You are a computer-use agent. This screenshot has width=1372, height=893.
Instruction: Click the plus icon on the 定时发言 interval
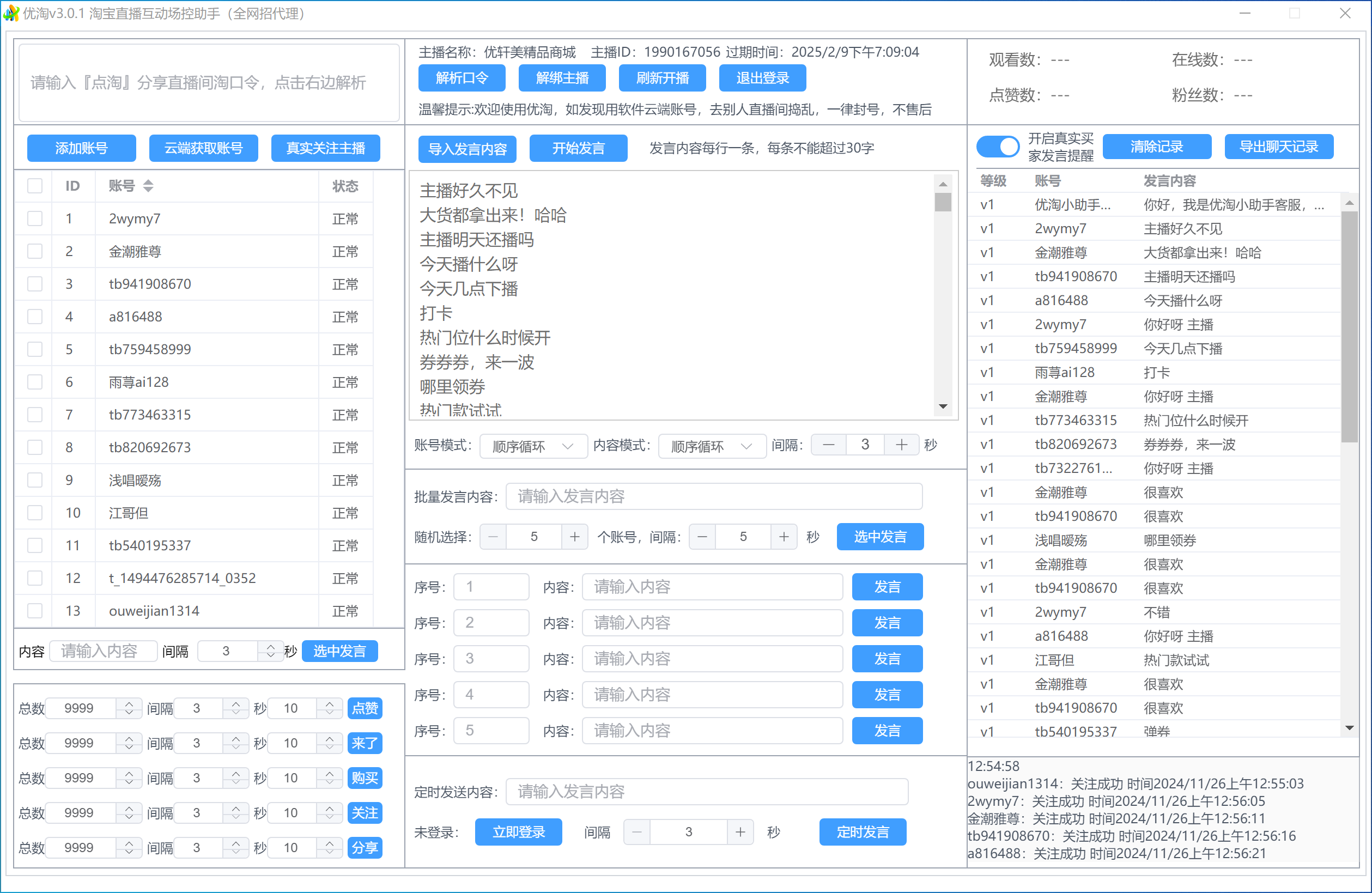point(740,832)
